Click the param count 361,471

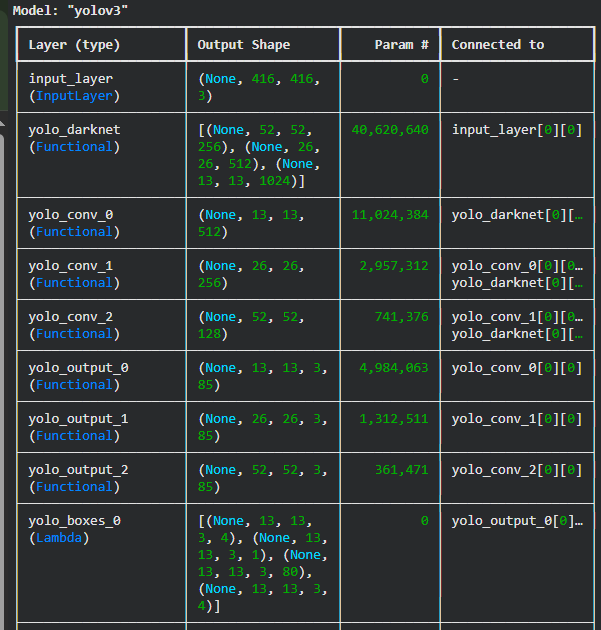click(x=402, y=470)
